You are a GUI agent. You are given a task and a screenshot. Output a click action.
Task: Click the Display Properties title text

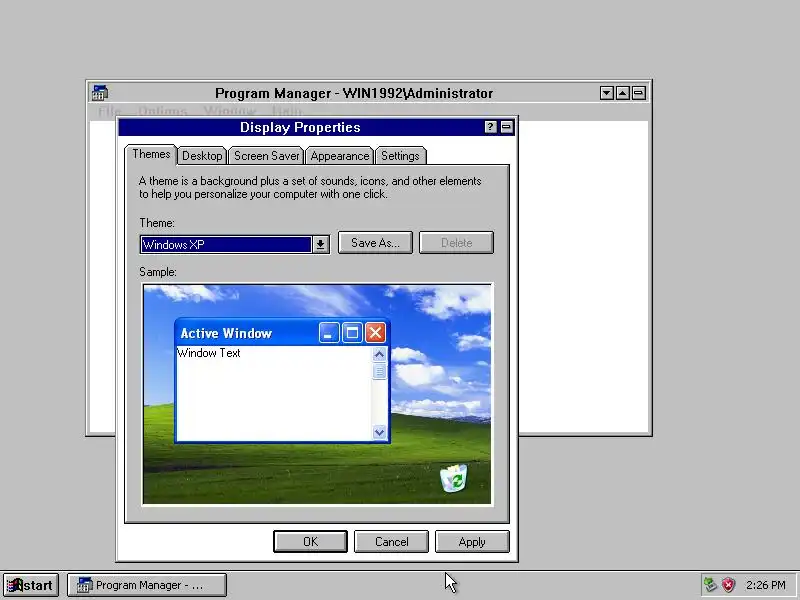tap(300, 127)
